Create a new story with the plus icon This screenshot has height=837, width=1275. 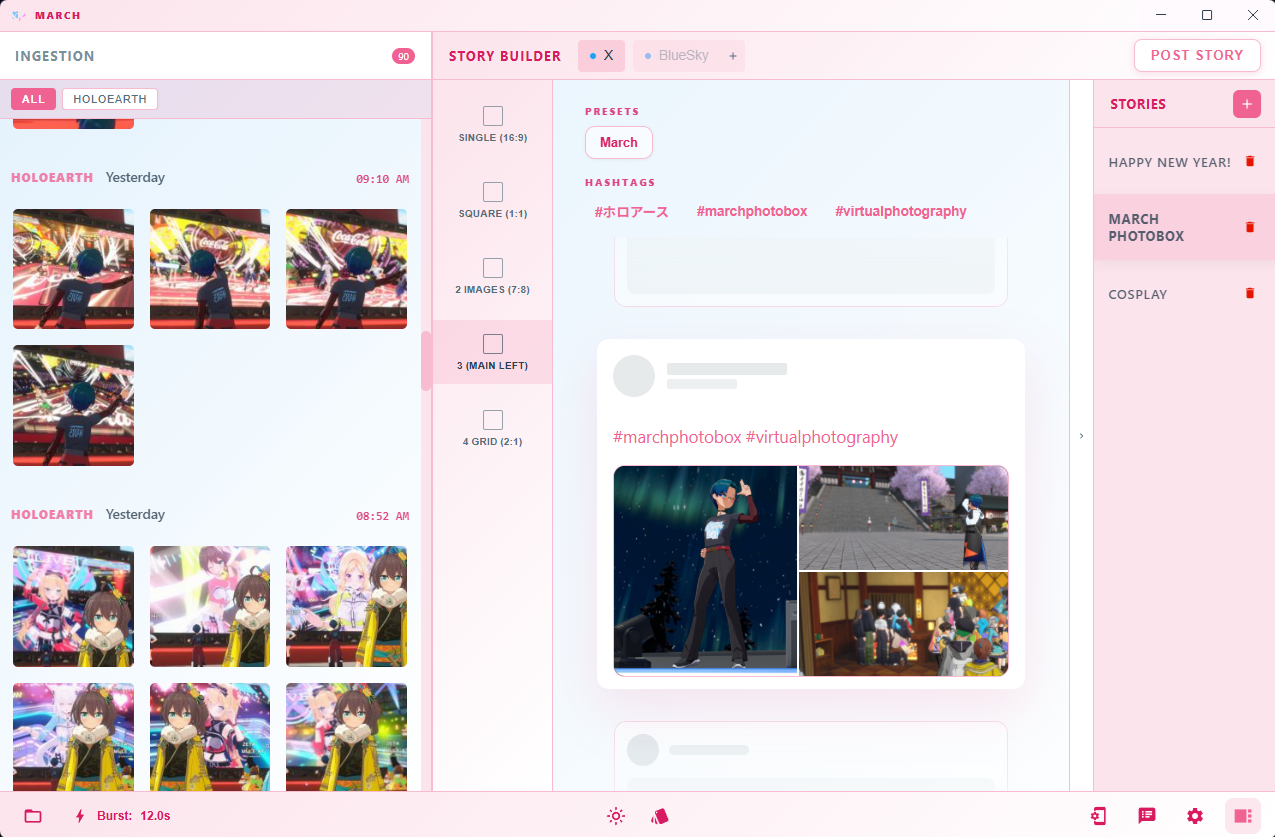1246,103
